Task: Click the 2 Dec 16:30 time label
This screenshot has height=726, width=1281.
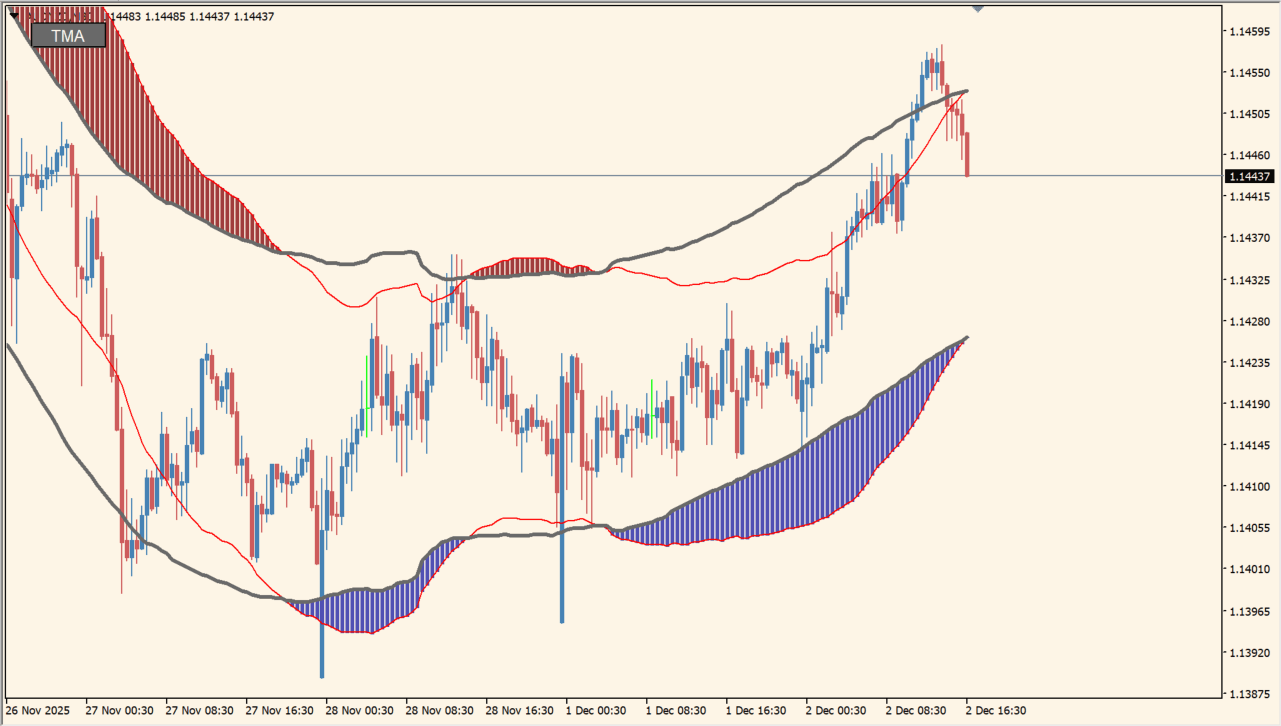Action: [995, 710]
